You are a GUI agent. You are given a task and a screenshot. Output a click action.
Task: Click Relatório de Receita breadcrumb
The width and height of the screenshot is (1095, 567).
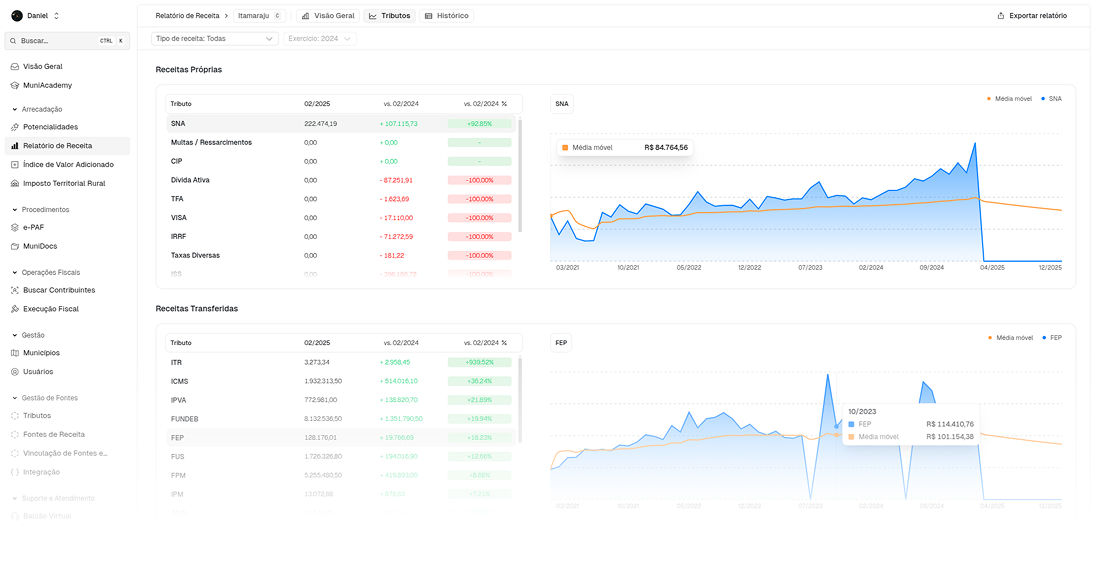coord(187,15)
